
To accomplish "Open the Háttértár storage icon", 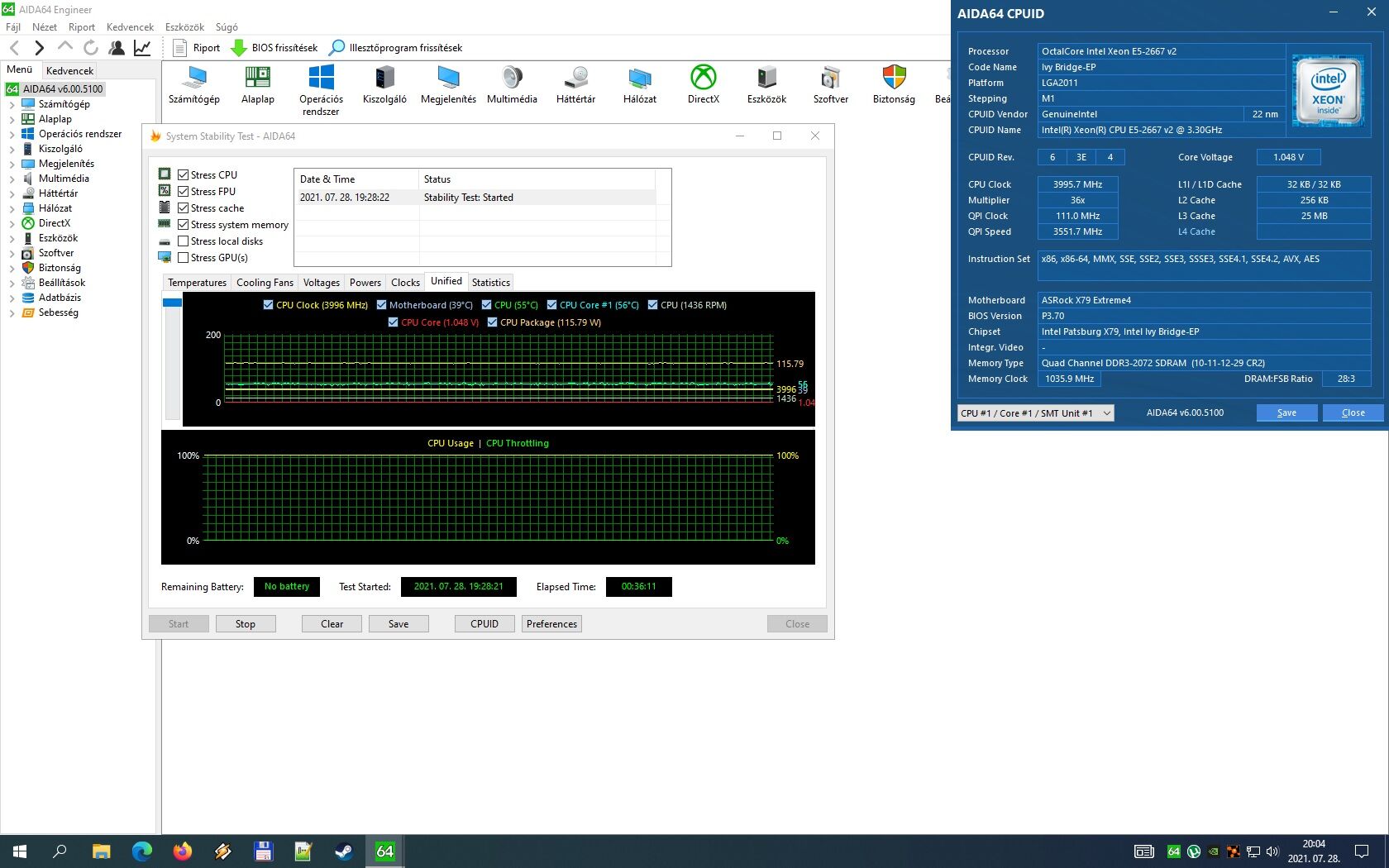I will tap(575, 78).
